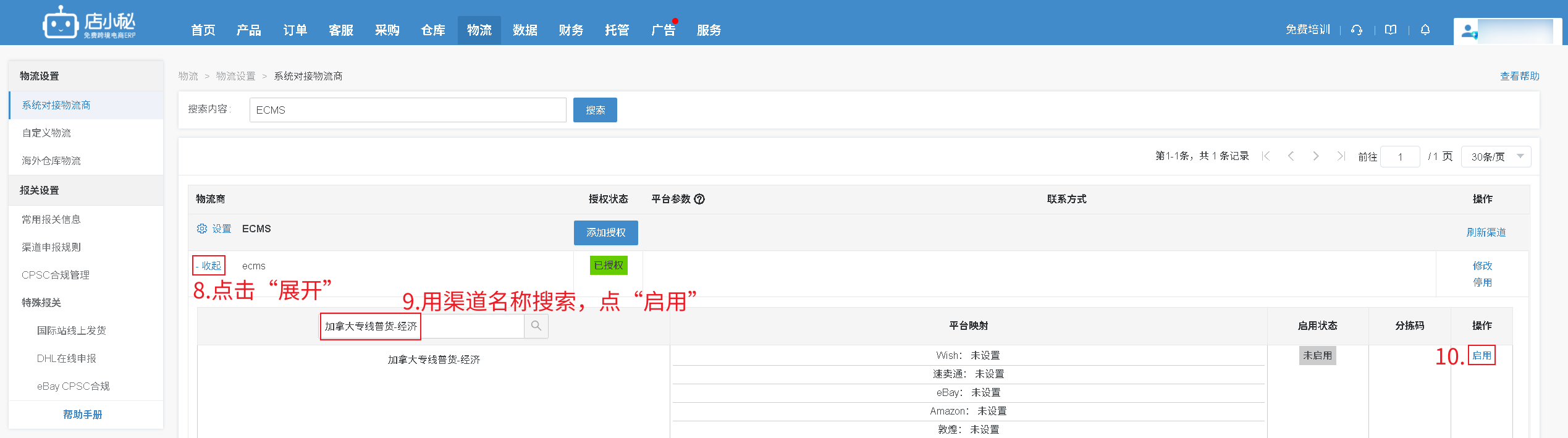Click the 搜索内容 input field

coord(408,110)
